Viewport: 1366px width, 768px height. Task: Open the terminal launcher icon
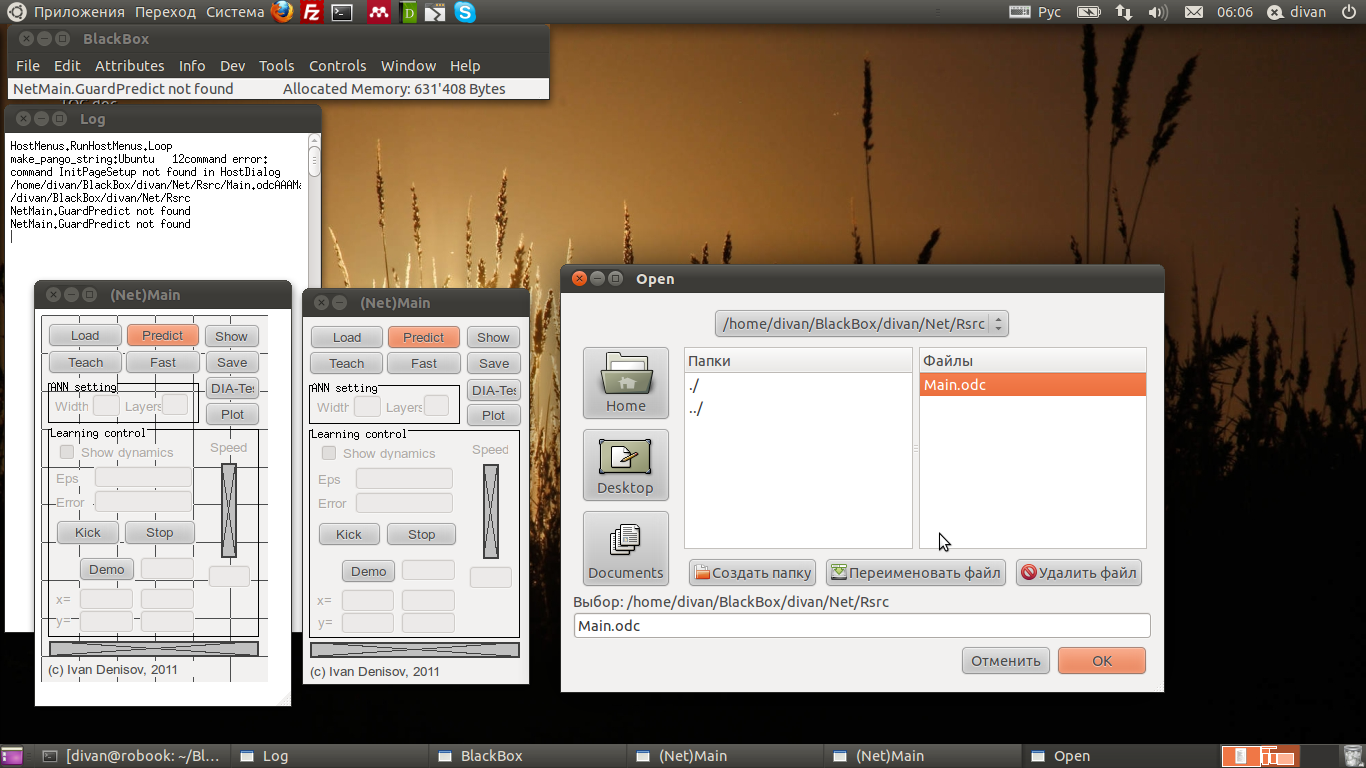[x=343, y=12]
